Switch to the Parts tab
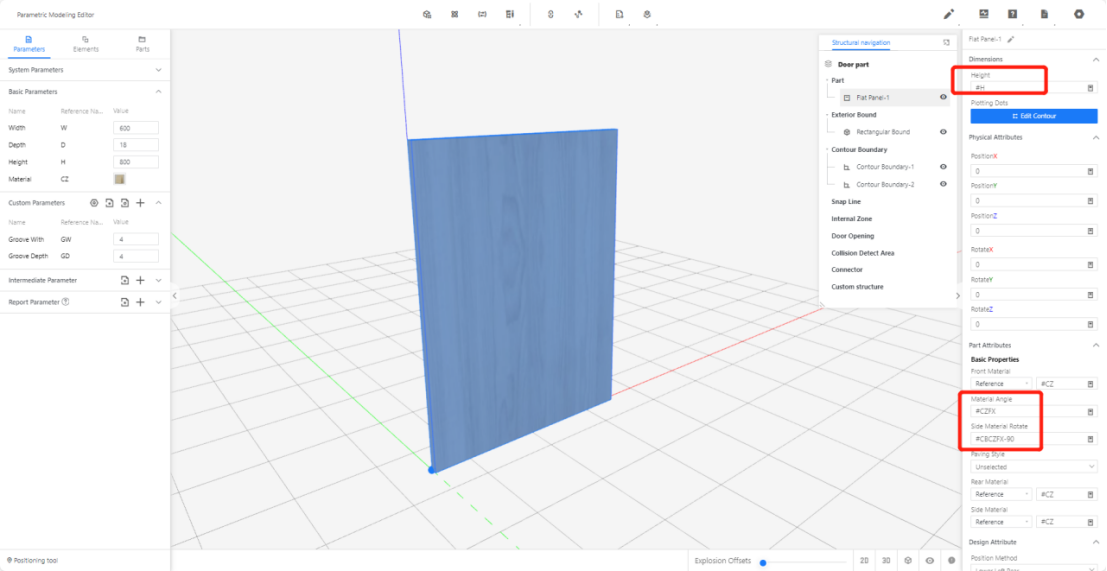The width and height of the screenshot is (1107, 571). pyautogui.click(x=142, y=43)
